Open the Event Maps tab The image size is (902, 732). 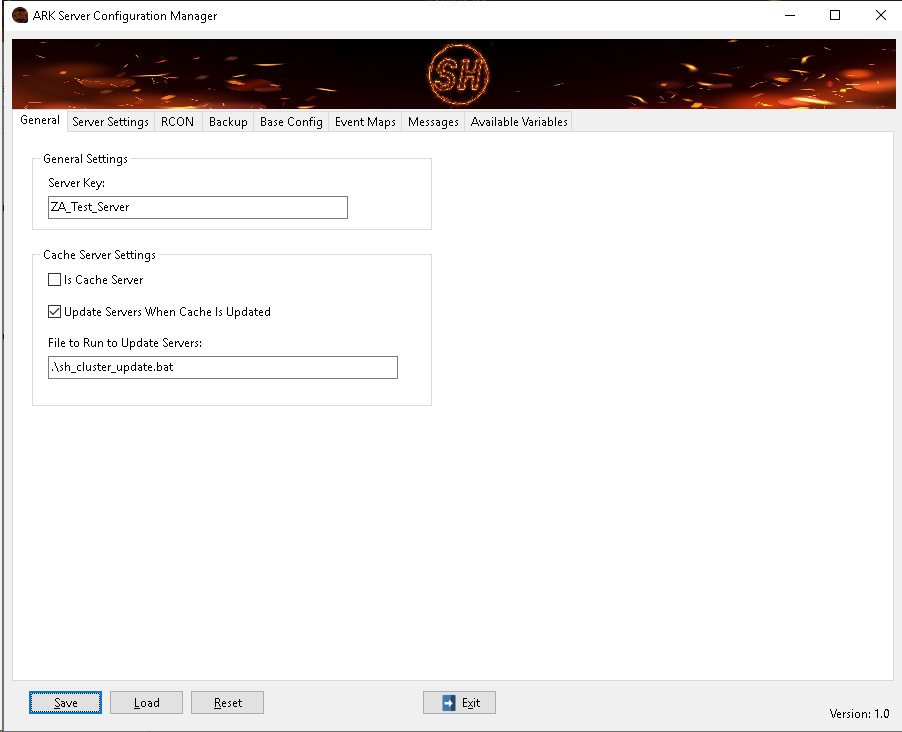point(365,122)
